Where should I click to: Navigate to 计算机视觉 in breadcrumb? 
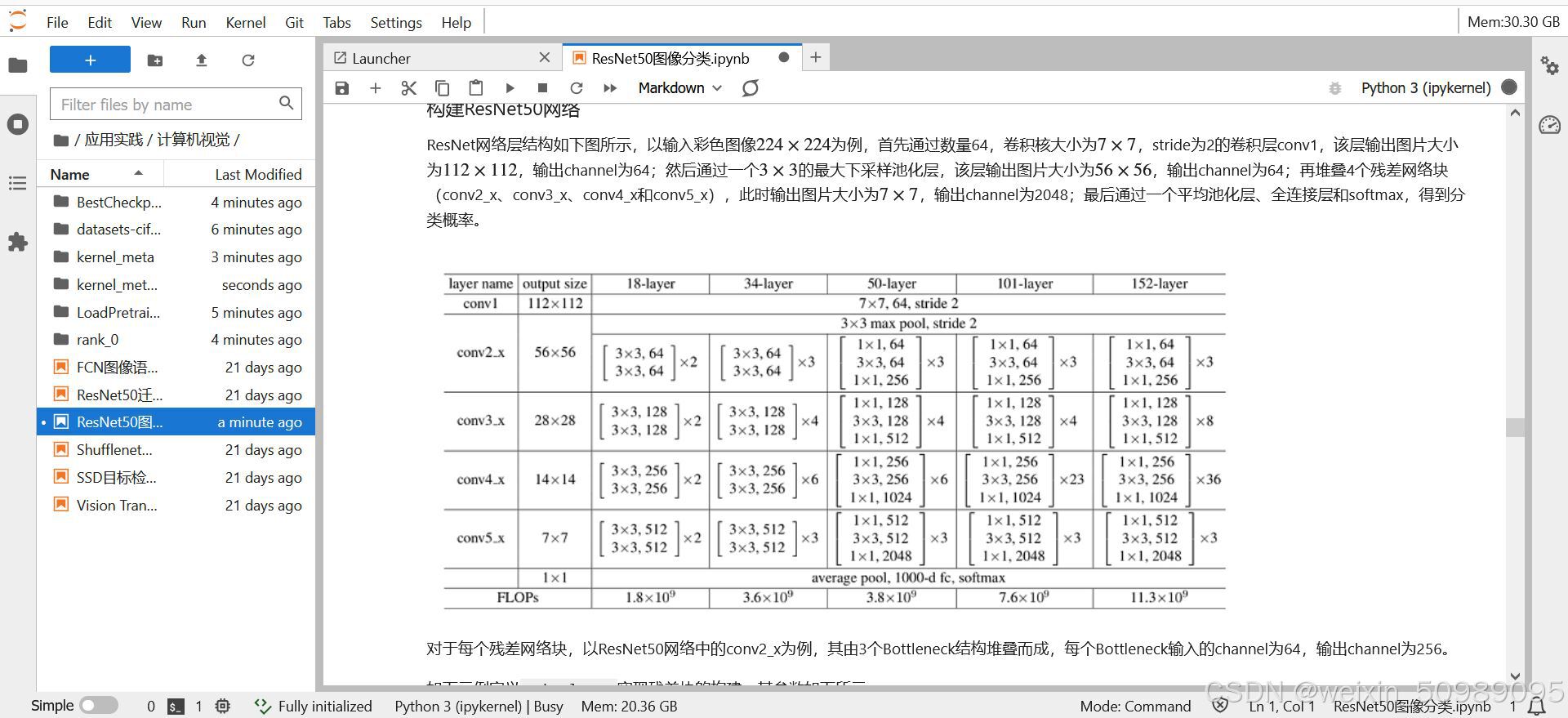(x=194, y=140)
